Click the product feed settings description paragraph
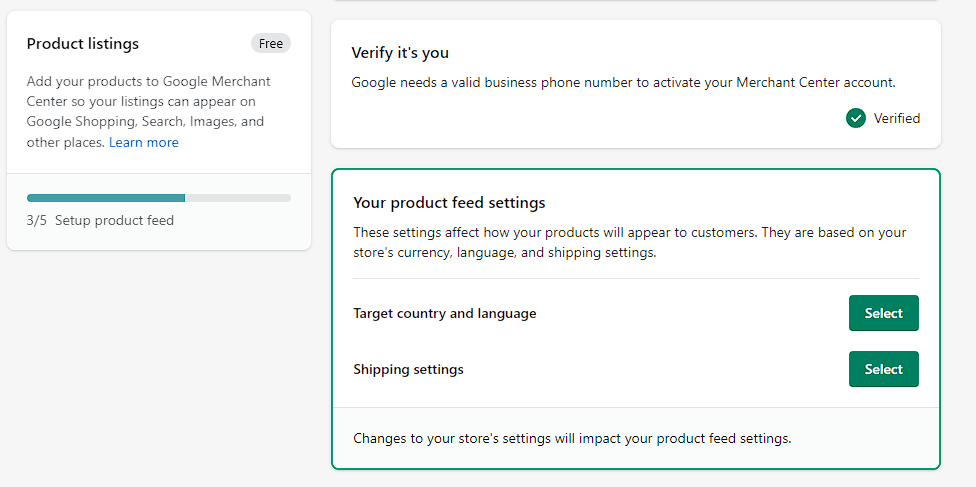 tap(630, 243)
